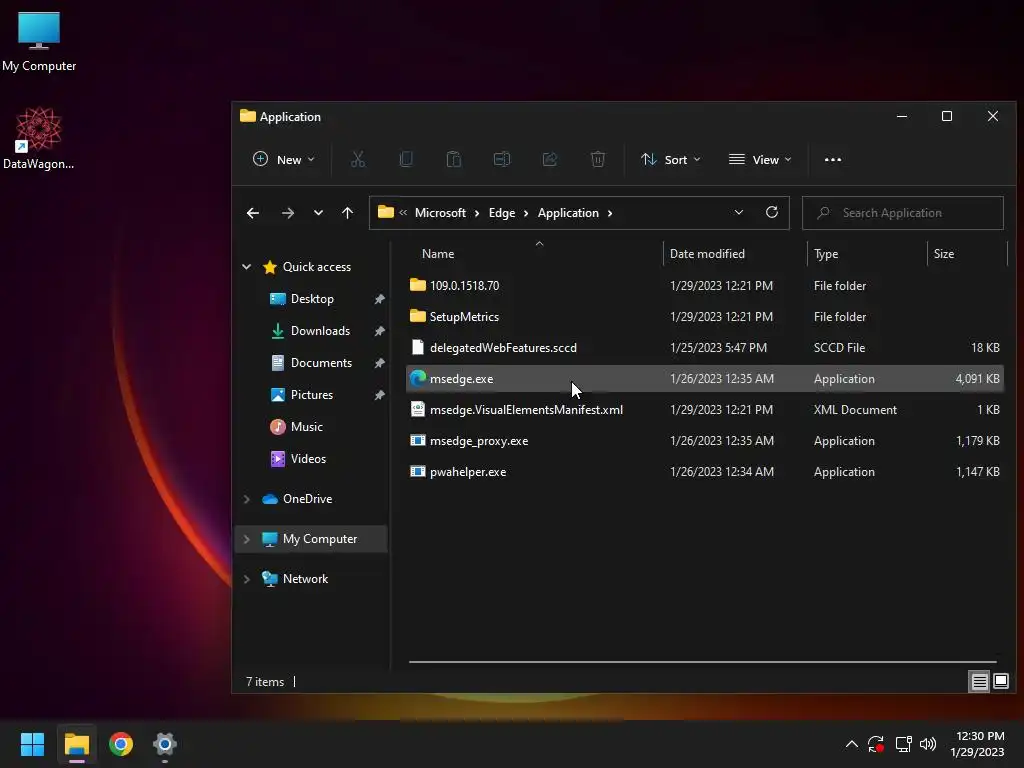1024x768 pixels.
Task: Show hidden tray icons chevron
Action: (x=852, y=744)
